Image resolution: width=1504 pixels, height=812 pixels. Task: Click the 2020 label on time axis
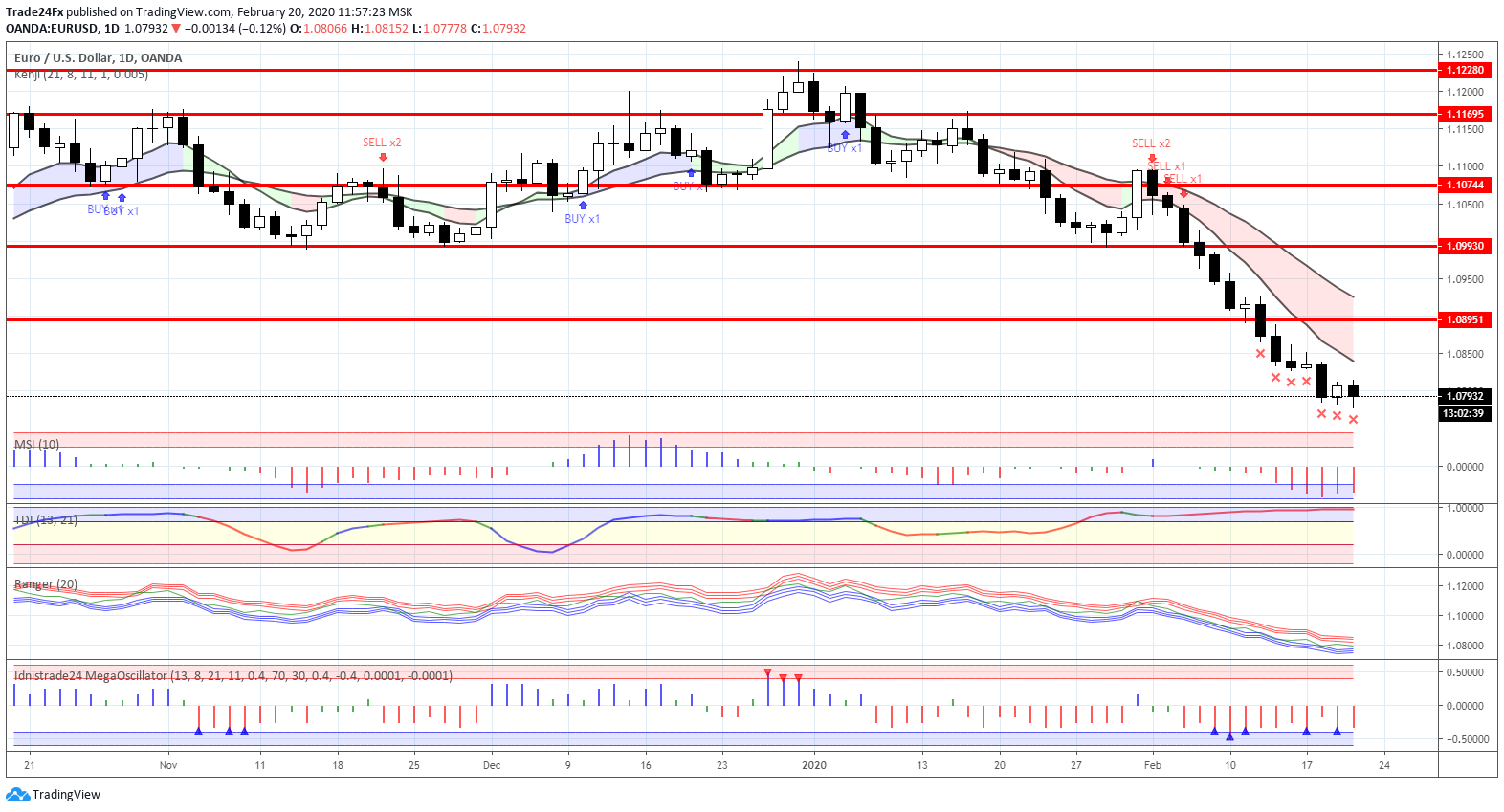[x=814, y=765]
